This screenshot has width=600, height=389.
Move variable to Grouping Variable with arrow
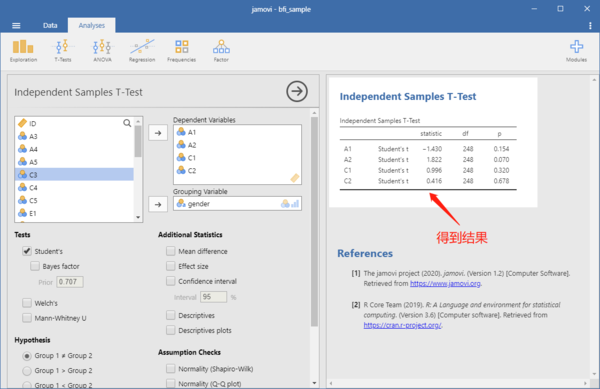pyautogui.click(x=158, y=204)
